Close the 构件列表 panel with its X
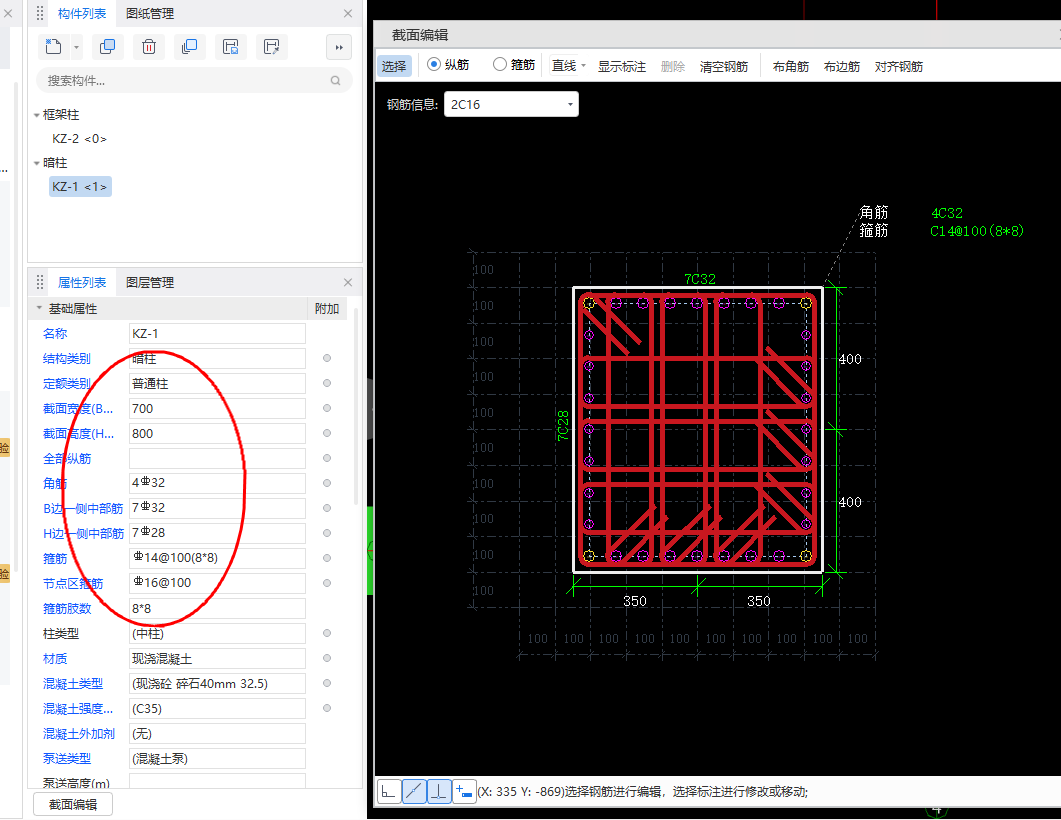The image size is (1061, 820). coord(348,14)
